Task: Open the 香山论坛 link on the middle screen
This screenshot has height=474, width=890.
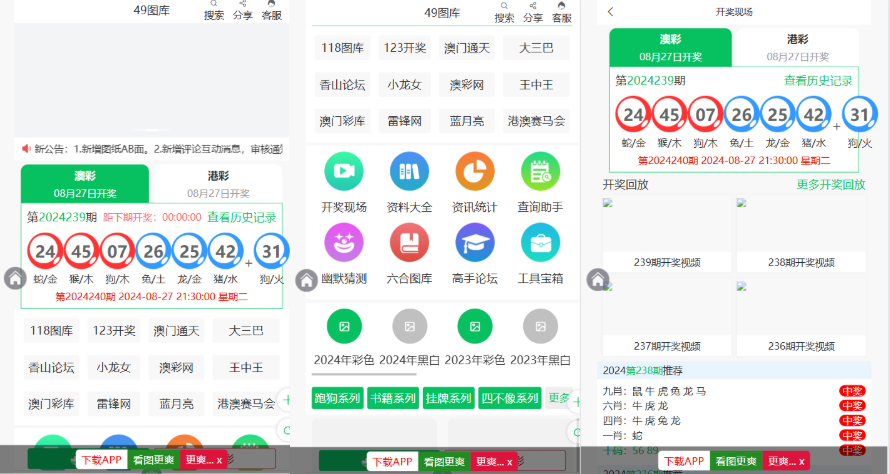Action: [x=342, y=85]
